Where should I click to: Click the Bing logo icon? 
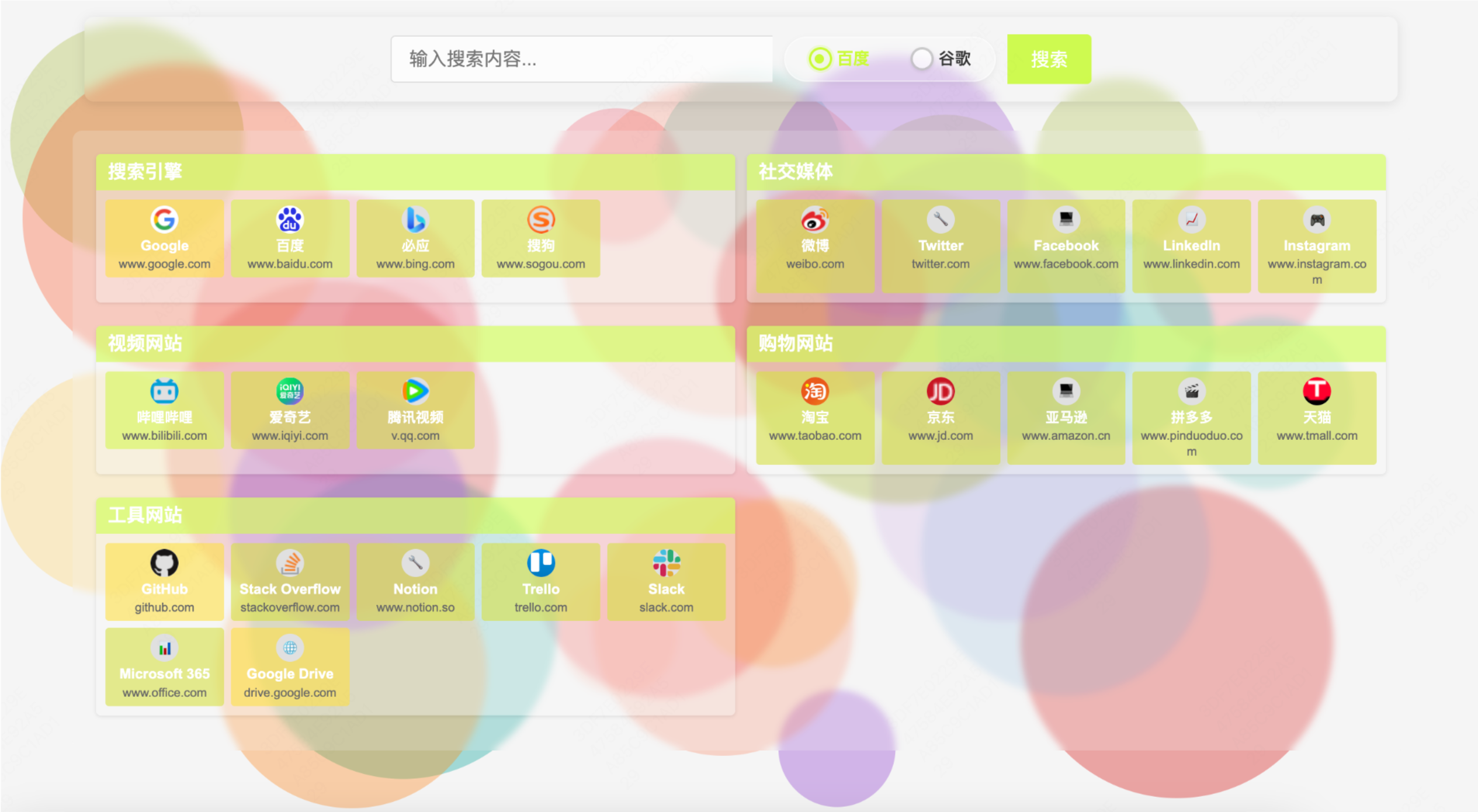[415, 220]
